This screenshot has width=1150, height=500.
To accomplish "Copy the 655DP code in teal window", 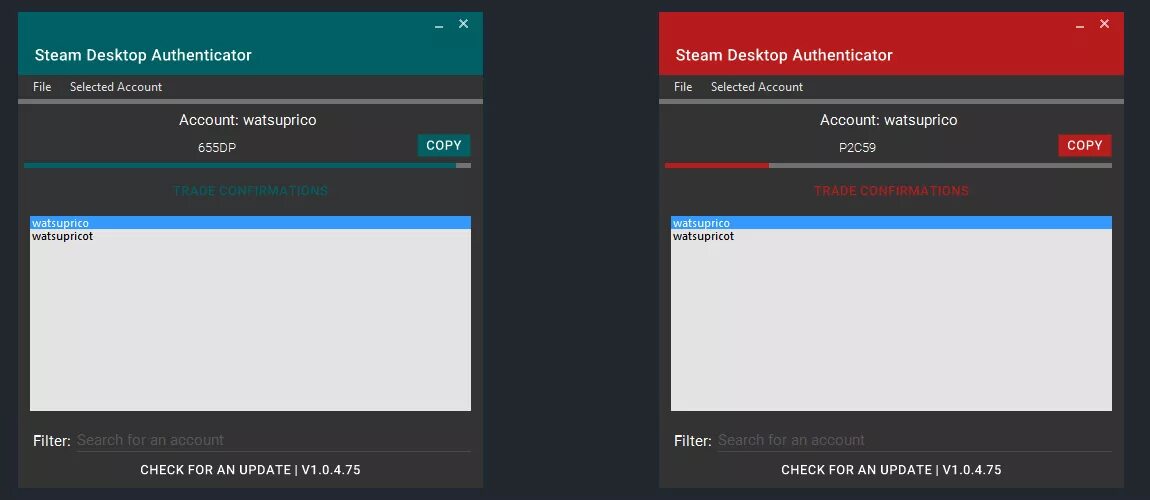I will (444, 145).
